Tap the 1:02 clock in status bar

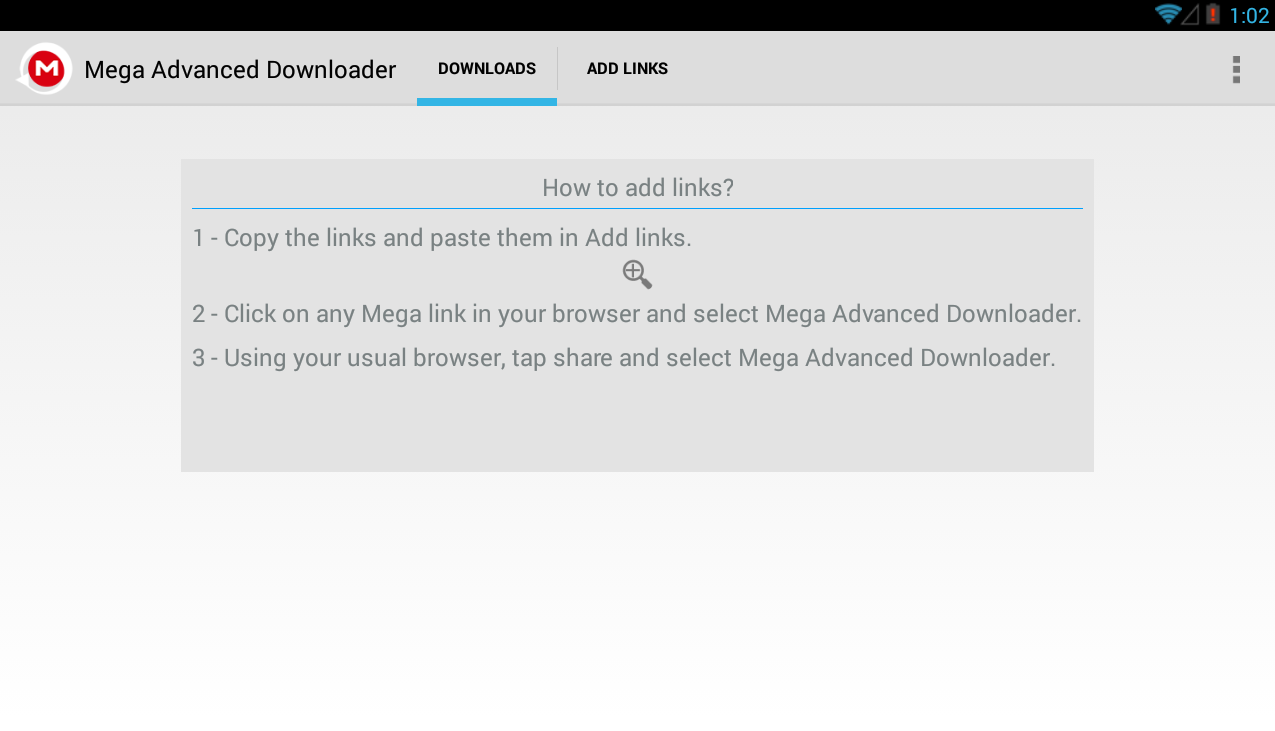(1249, 15)
